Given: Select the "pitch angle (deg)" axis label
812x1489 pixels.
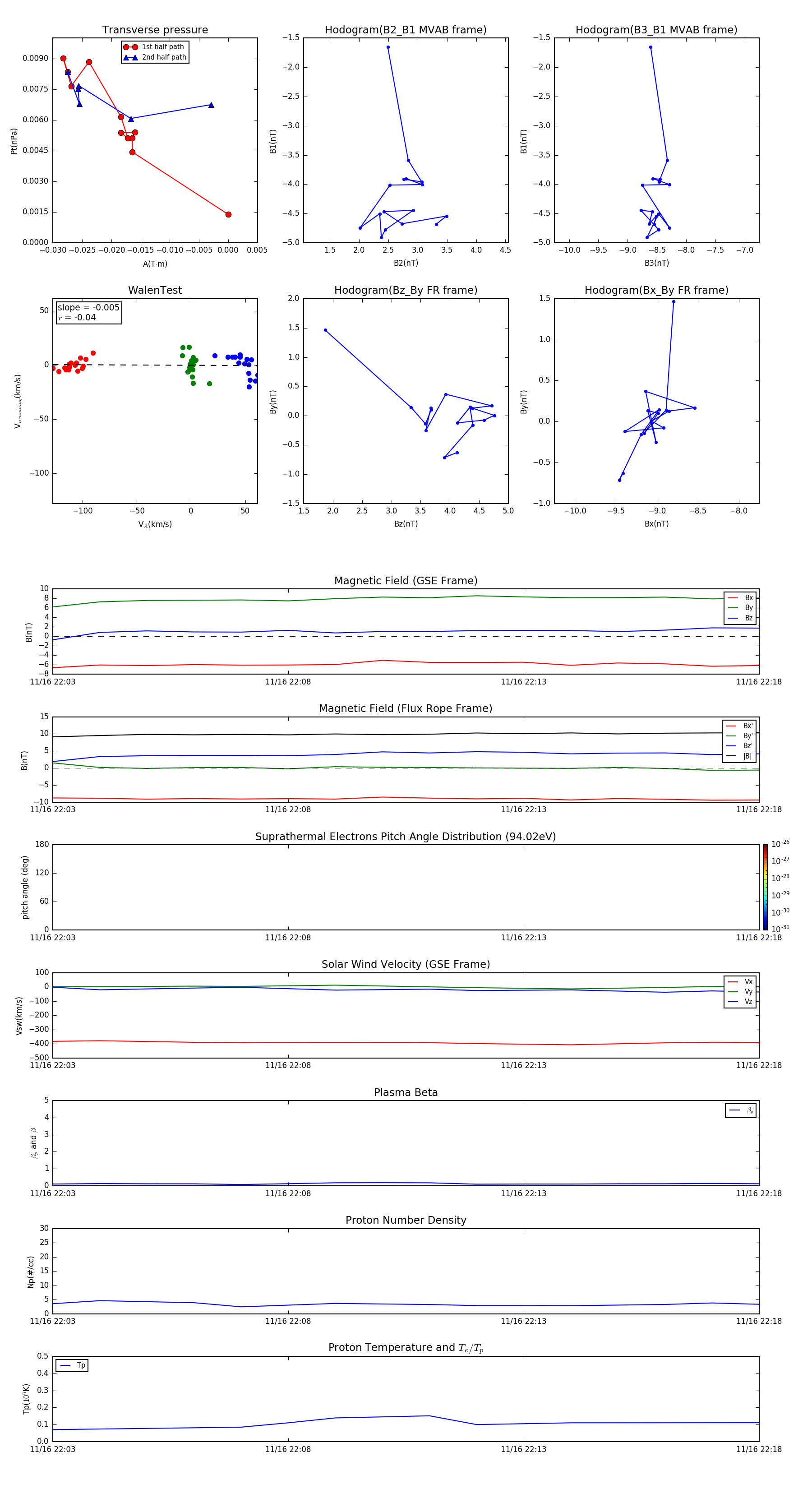Looking at the screenshot, I should coord(25,887).
